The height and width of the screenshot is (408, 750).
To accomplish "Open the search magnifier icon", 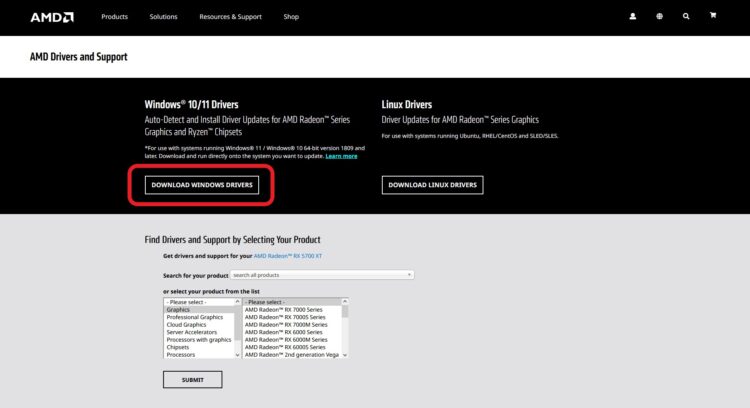I will click(686, 17).
